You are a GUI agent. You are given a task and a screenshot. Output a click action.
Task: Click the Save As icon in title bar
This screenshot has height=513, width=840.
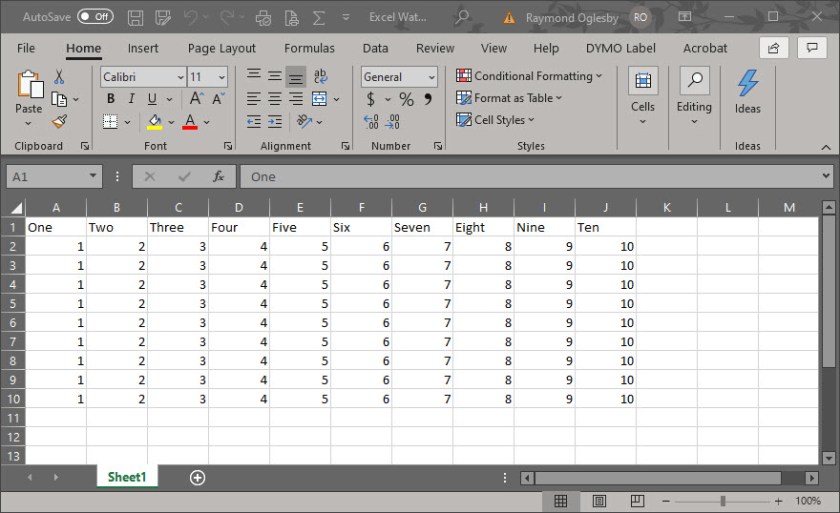pyautogui.click(x=163, y=18)
